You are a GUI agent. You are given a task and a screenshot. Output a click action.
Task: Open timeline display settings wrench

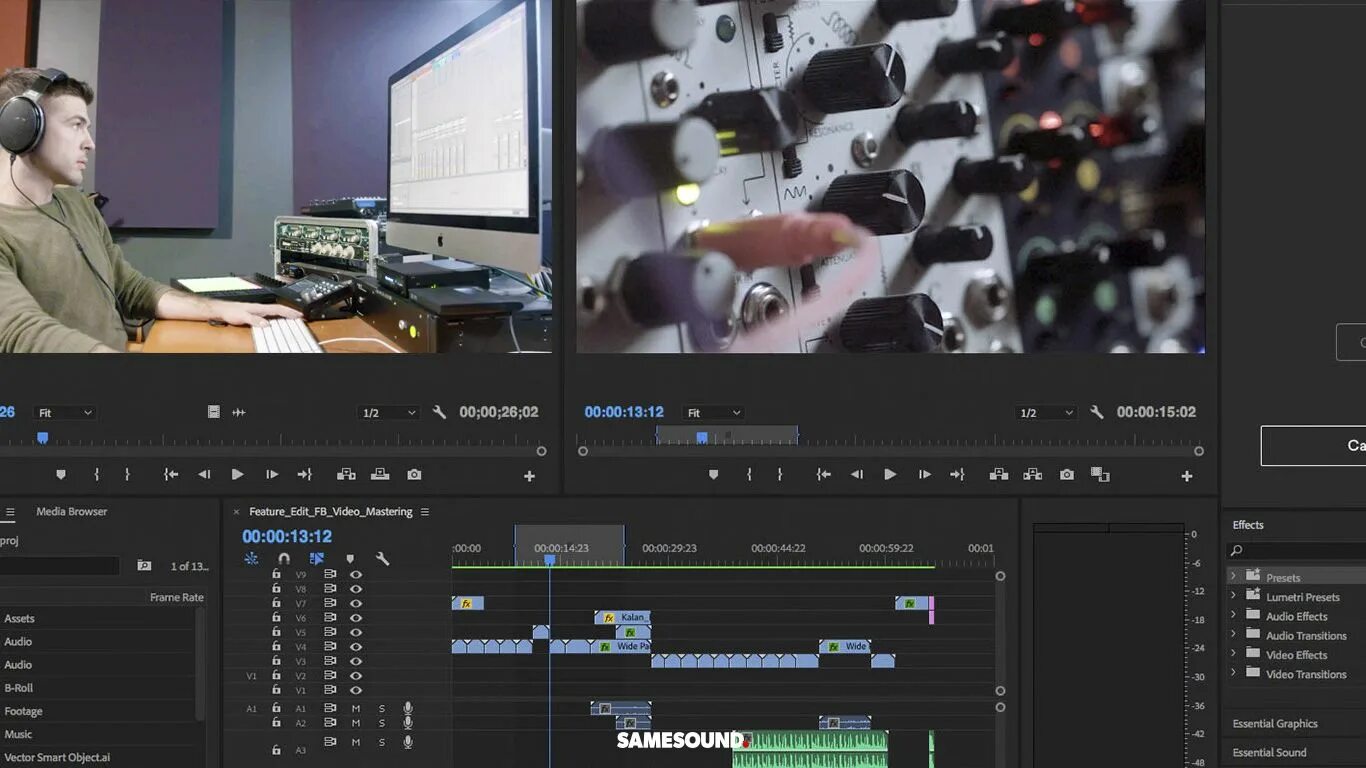click(x=382, y=559)
